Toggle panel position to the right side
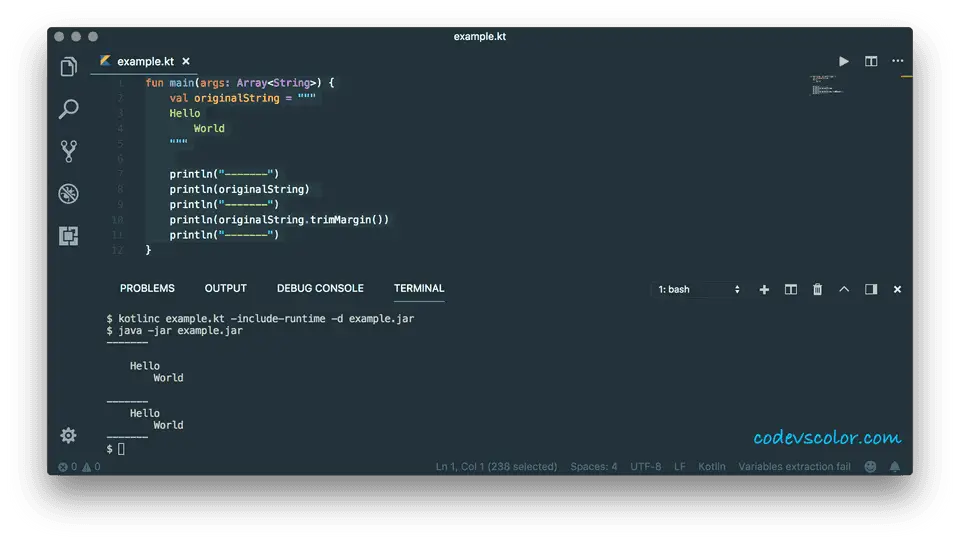The image size is (960, 543). pos(871,289)
